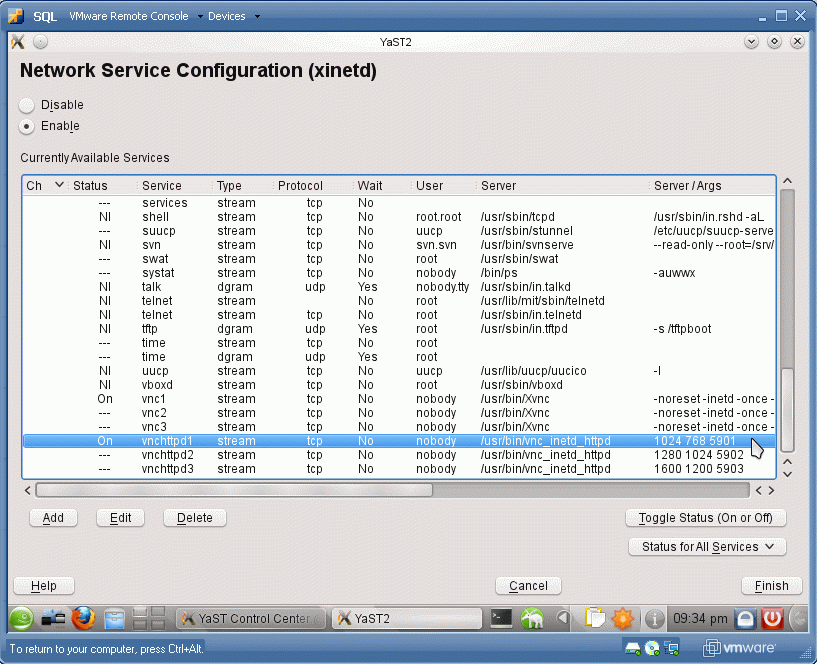817x664 pixels.
Task: Open the terminal icon in the panel
Action: point(501,619)
